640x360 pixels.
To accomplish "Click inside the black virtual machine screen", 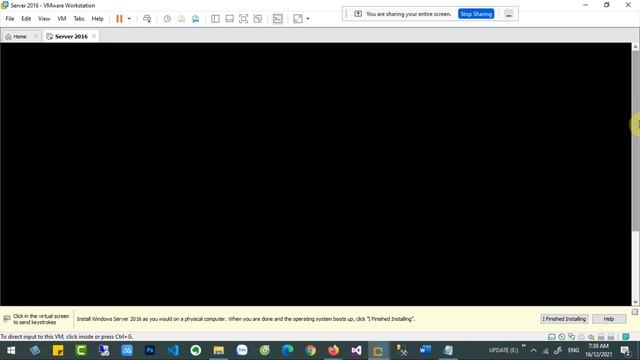I will click(316, 174).
